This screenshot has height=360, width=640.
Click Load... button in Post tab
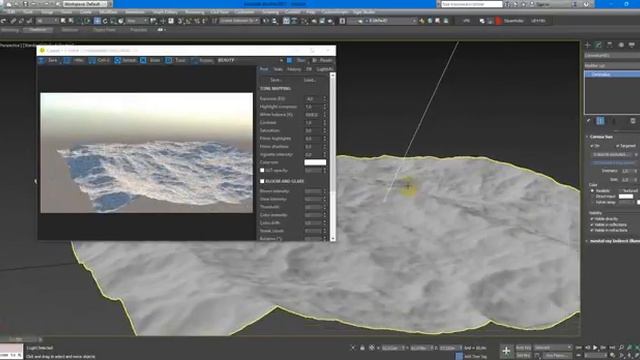pyautogui.click(x=310, y=80)
